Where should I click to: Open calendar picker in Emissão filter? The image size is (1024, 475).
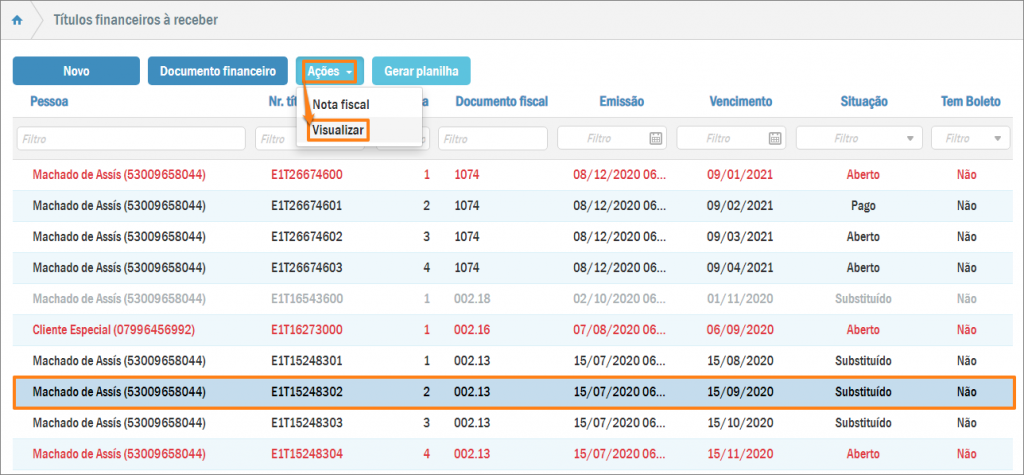[x=656, y=138]
